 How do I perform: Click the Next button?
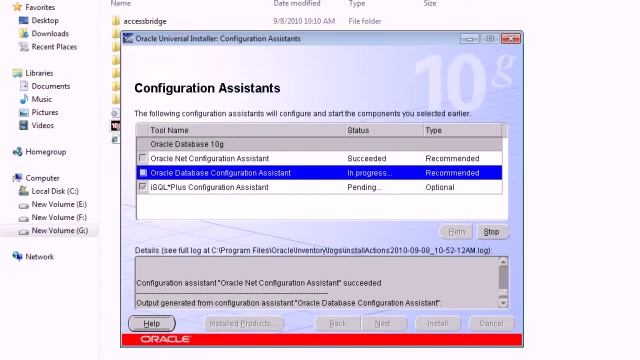coord(384,324)
